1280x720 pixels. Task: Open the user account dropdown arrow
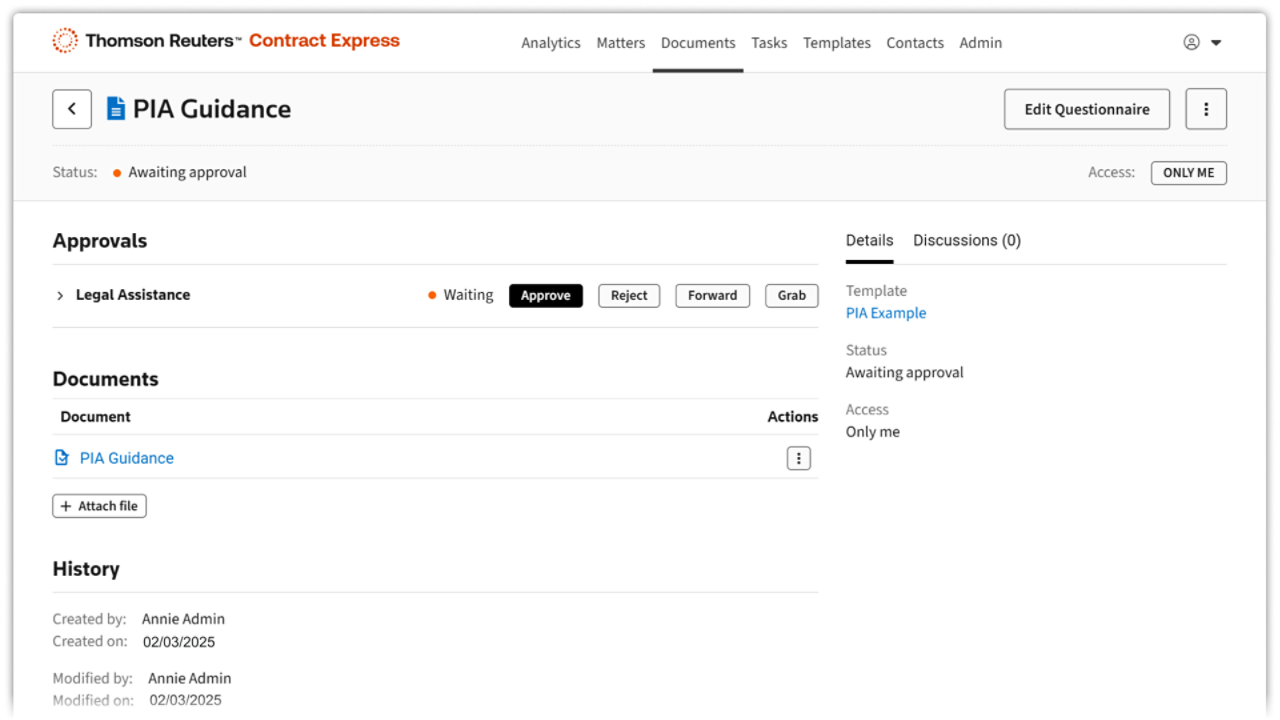point(1216,43)
